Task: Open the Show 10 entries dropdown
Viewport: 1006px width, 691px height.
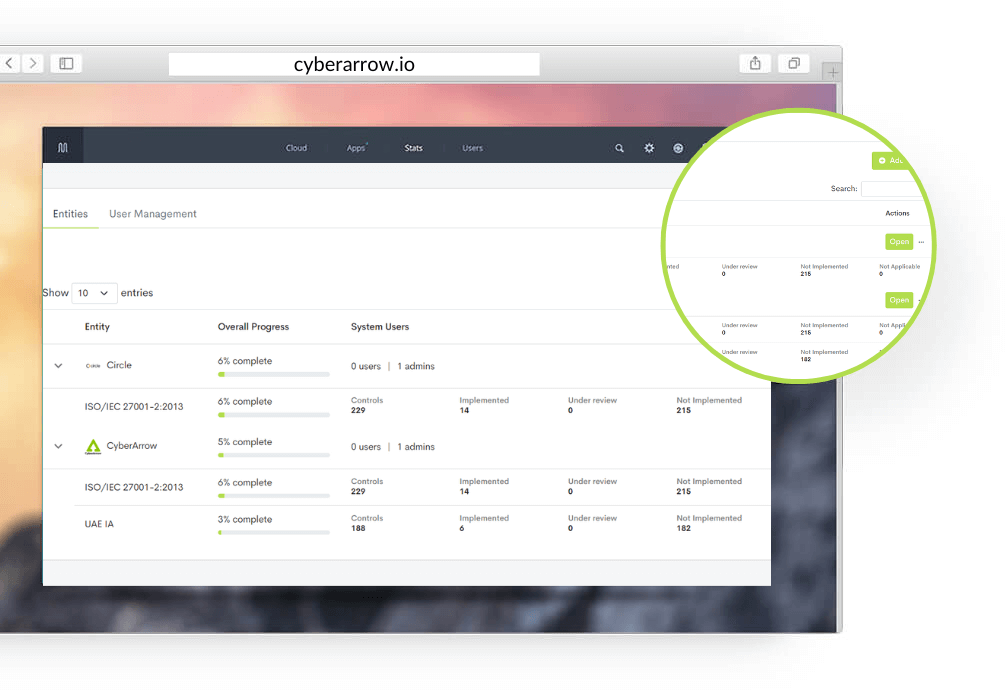Action: (94, 293)
